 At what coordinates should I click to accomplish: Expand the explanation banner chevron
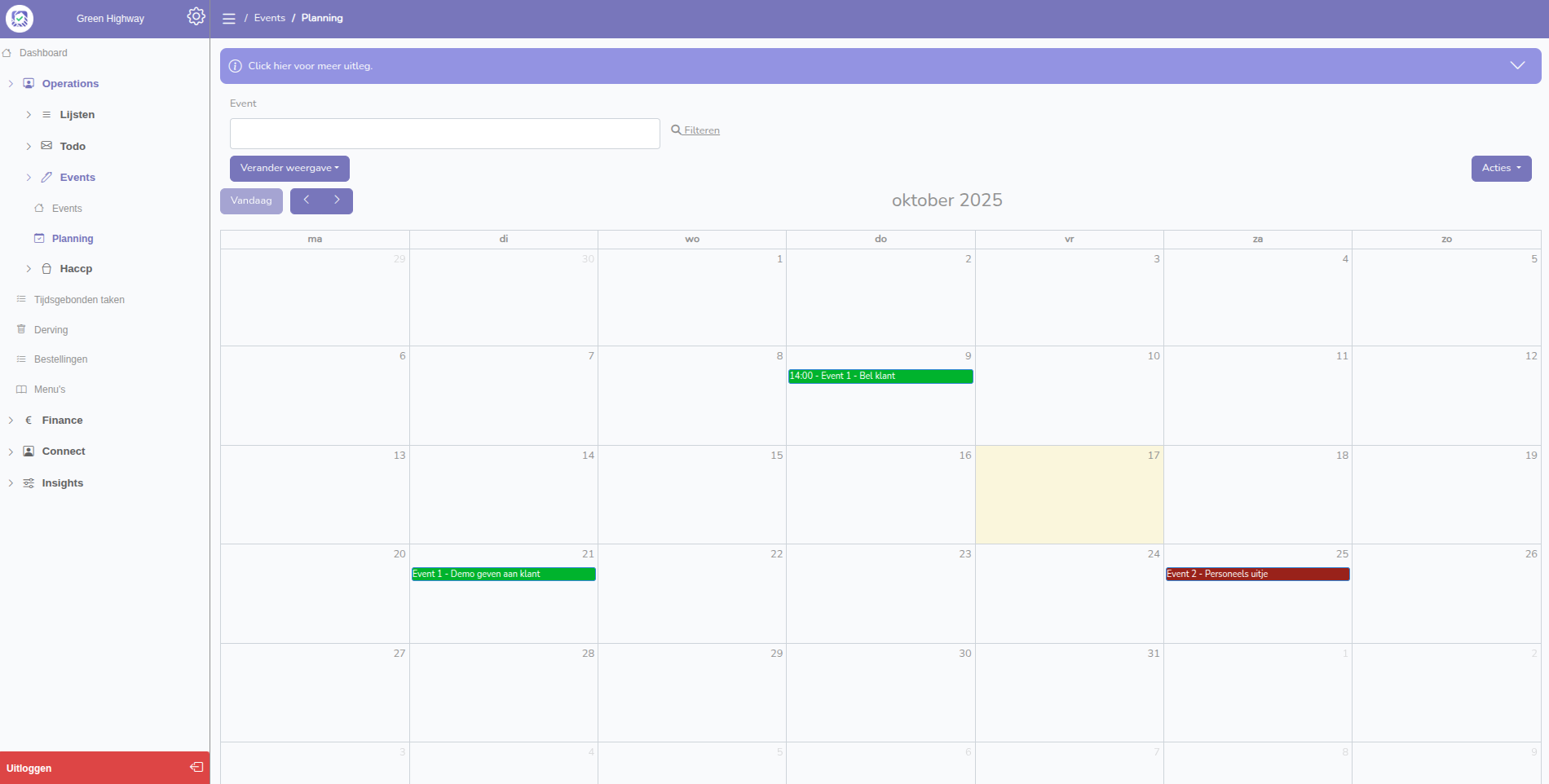click(x=1516, y=66)
